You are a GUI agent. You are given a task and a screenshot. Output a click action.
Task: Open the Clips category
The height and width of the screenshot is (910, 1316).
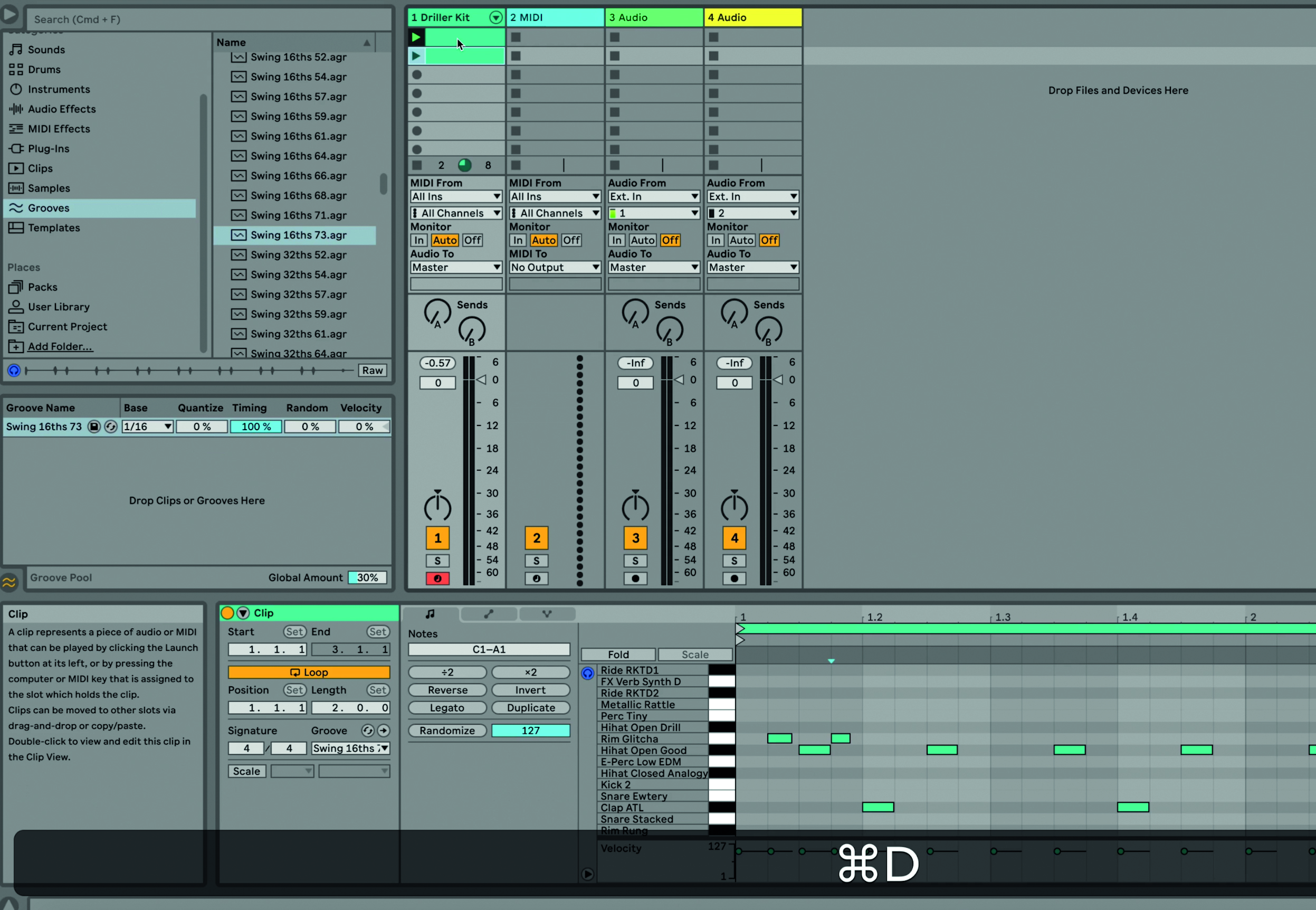[x=40, y=168]
